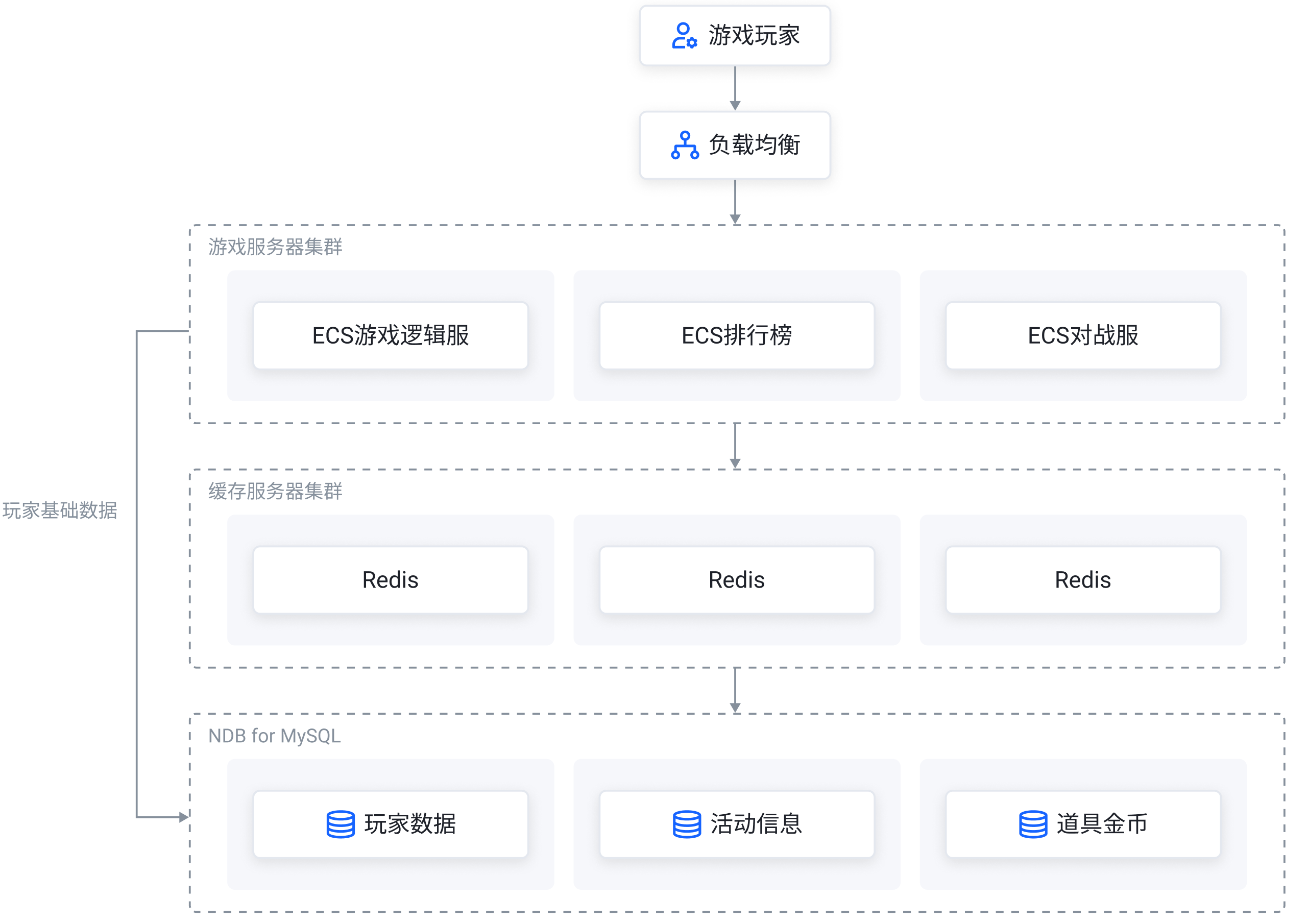Click the 玩家基础数据 connector label
This screenshot has height=924, width=1308.
click(59, 510)
